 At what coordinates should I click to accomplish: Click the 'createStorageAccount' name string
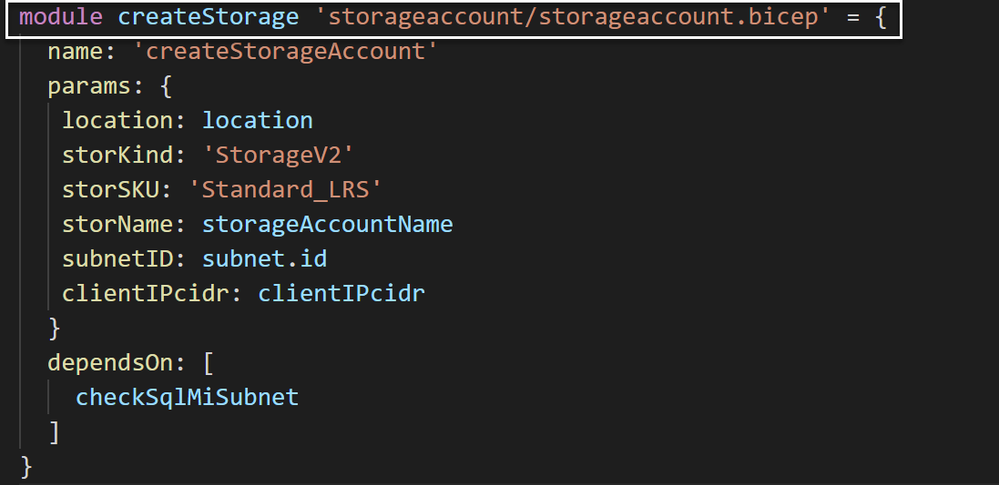click(285, 51)
